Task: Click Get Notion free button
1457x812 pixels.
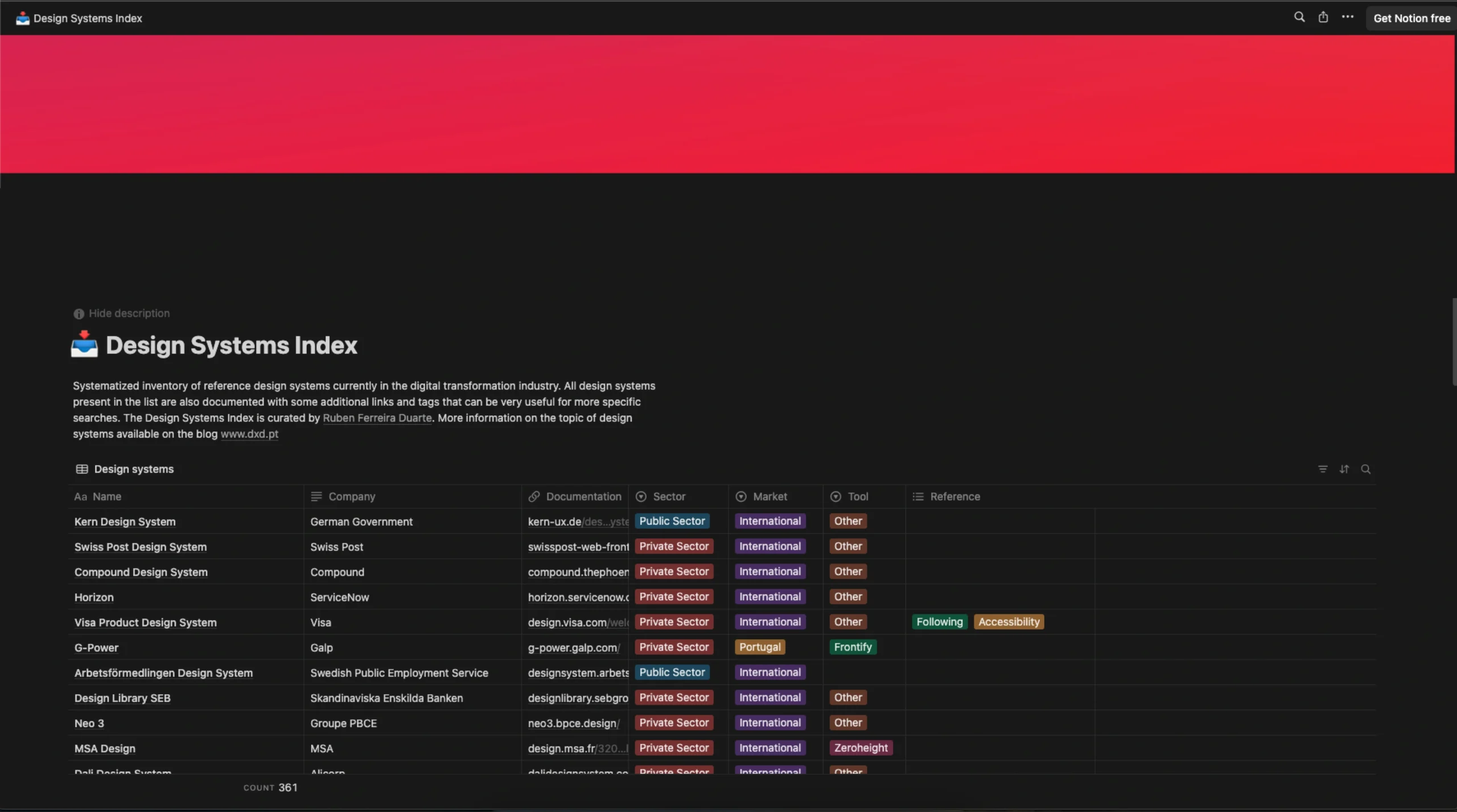Action: point(1411,18)
